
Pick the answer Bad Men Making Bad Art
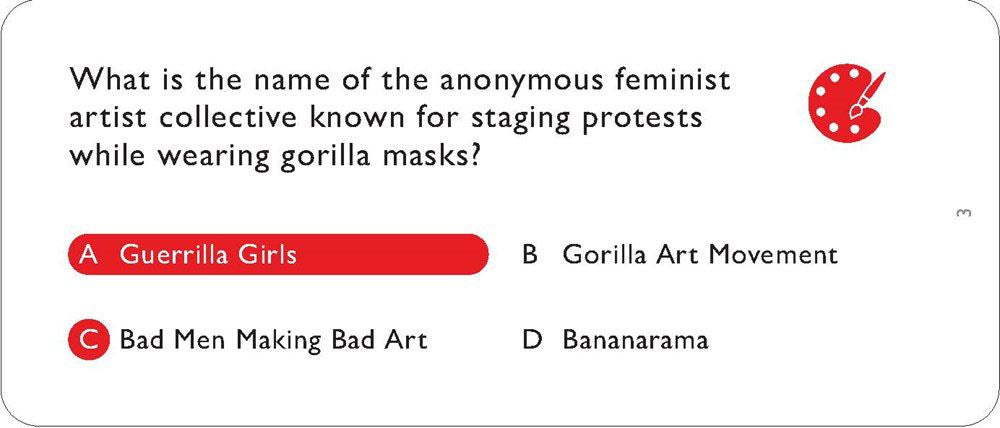272,339
